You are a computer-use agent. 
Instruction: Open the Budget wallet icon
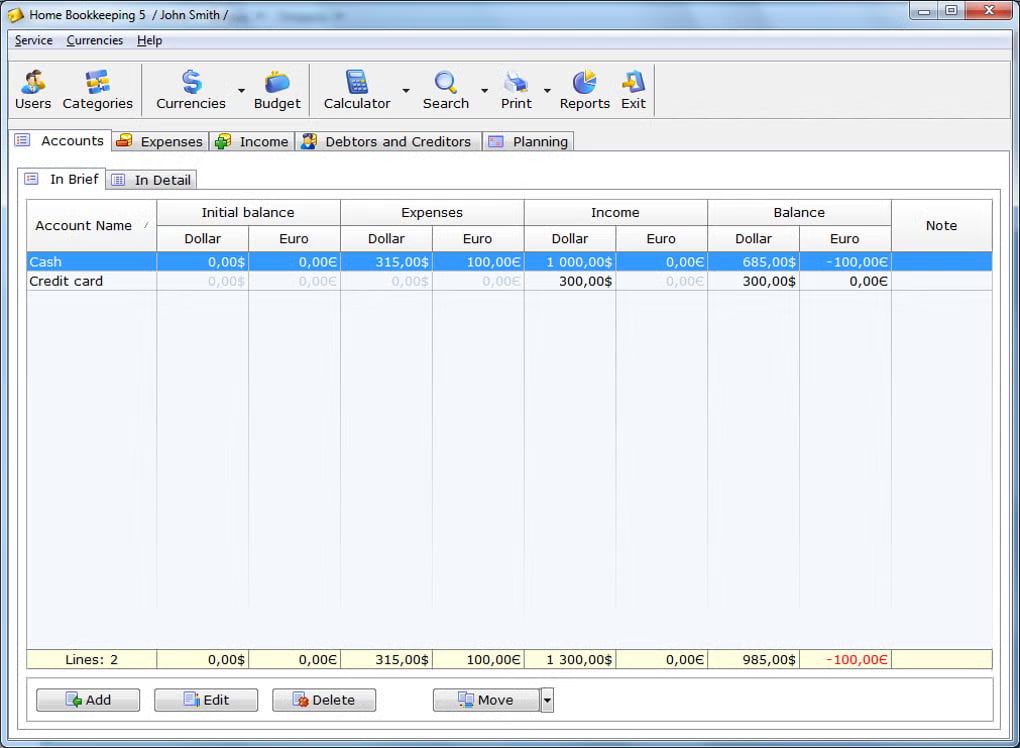277,90
